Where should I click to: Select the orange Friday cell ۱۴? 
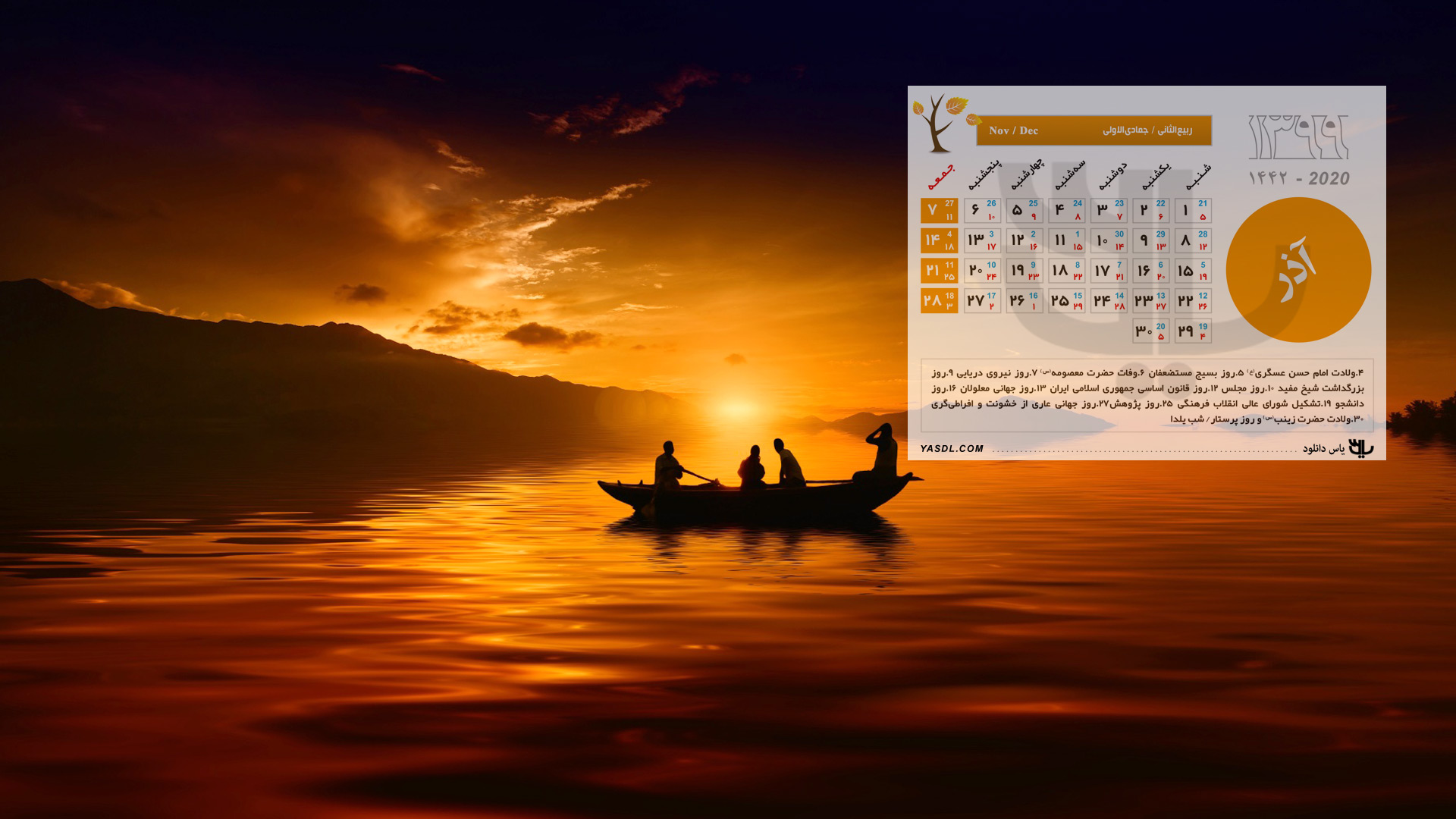tap(940, 240)
